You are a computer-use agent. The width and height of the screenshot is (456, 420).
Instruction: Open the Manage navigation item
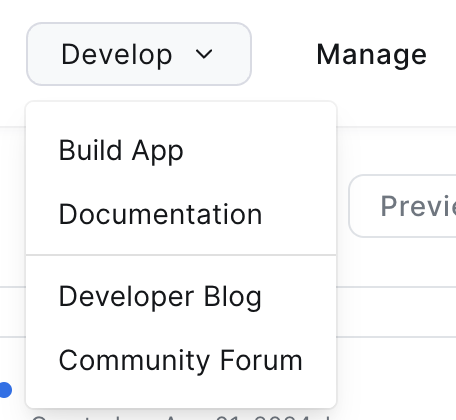click(x=371, y=55)
